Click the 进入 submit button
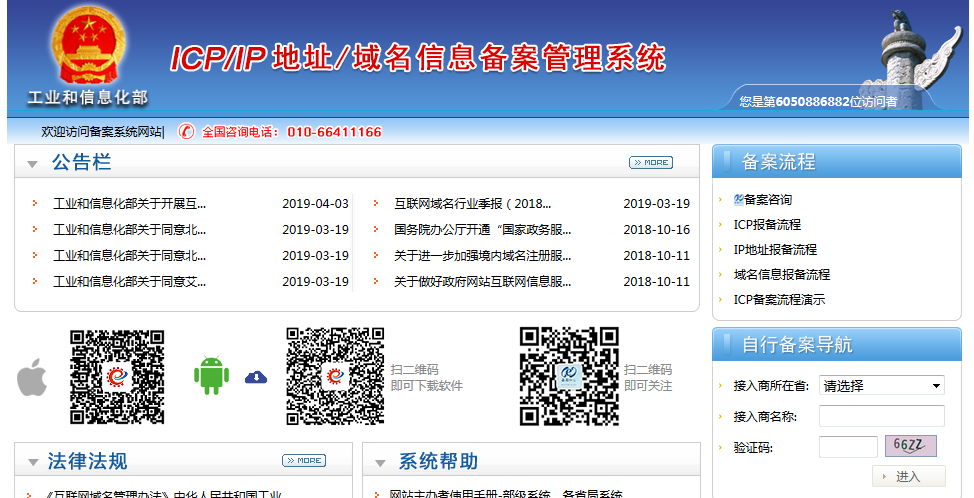This screenshot has height=498, width=974. click(x=909, y=476)
